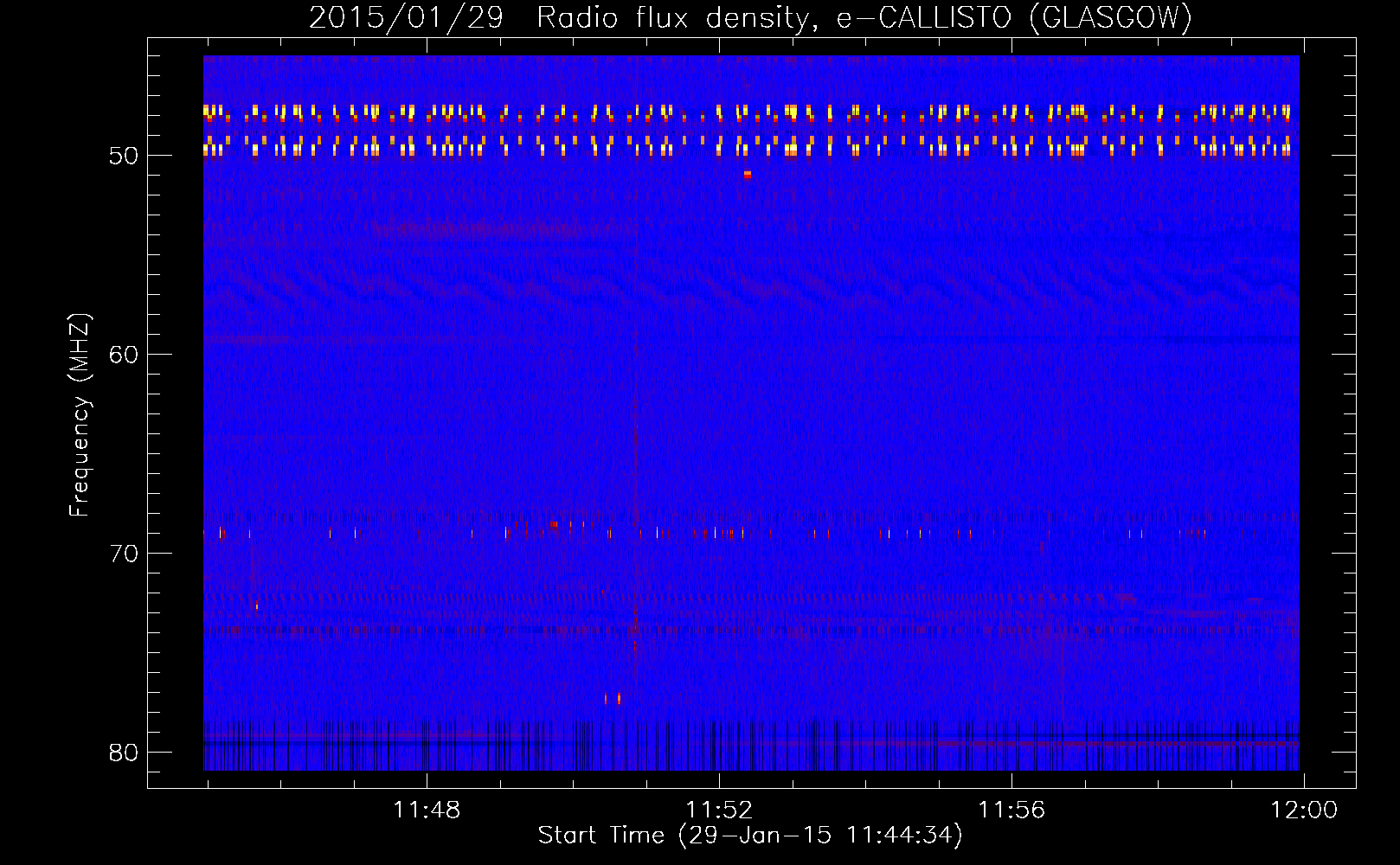Viewport: 1400px width, 865px height.
Task: Click the 60 frequency tick label
Action: [124, 355]
